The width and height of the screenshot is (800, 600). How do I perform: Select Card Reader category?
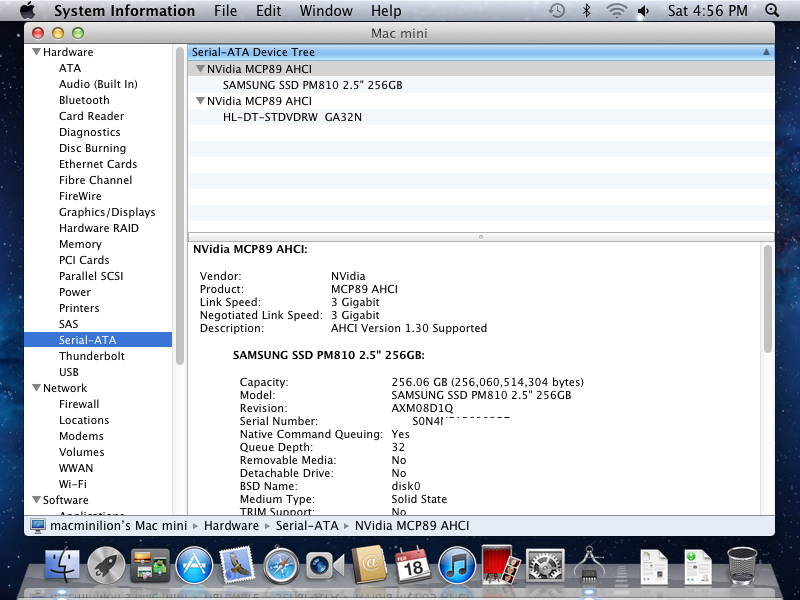point(91,116)
